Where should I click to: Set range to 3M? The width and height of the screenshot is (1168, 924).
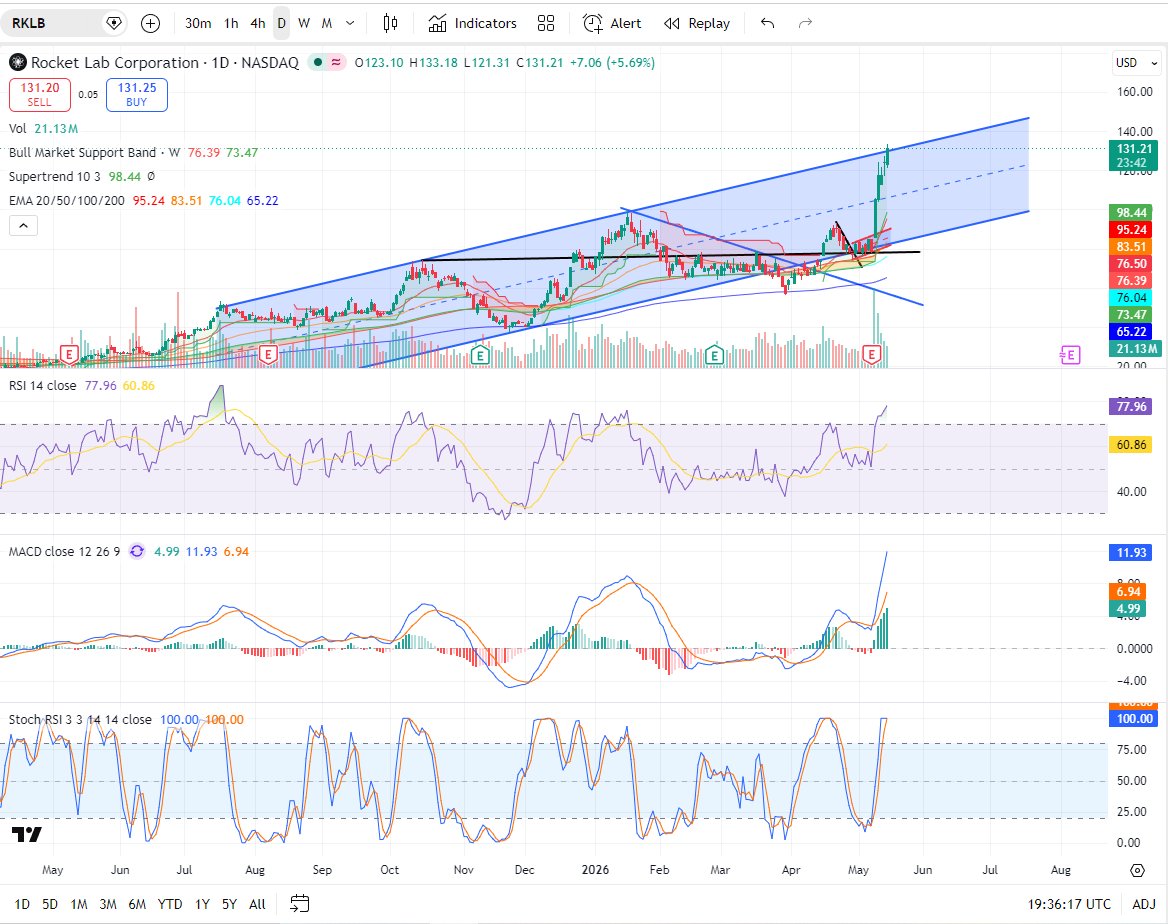pos(108,904)
